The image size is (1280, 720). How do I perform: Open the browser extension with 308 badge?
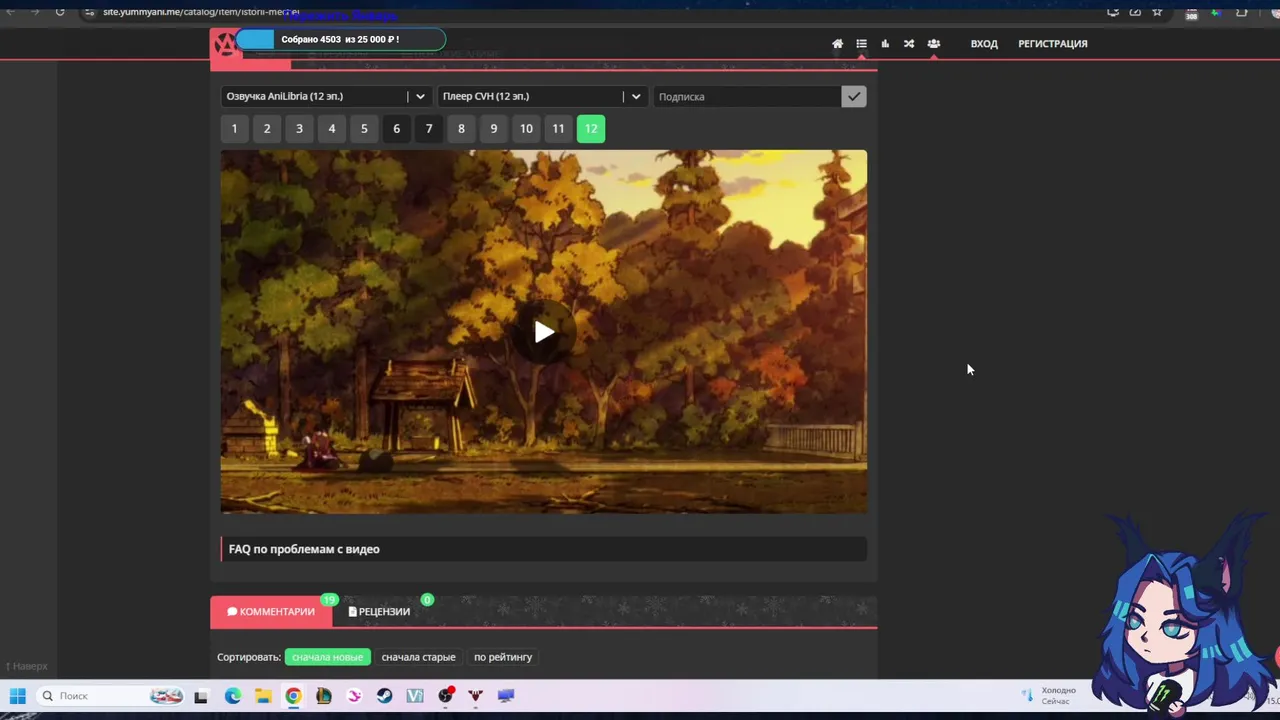(1191, 13)
